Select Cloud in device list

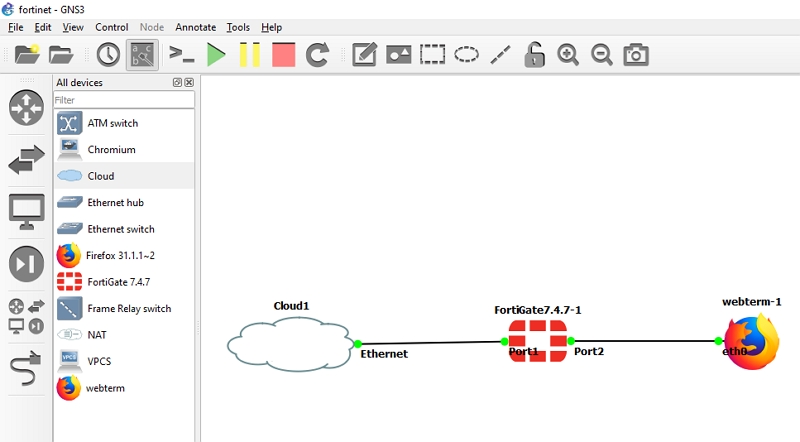(x=124, y=176)
